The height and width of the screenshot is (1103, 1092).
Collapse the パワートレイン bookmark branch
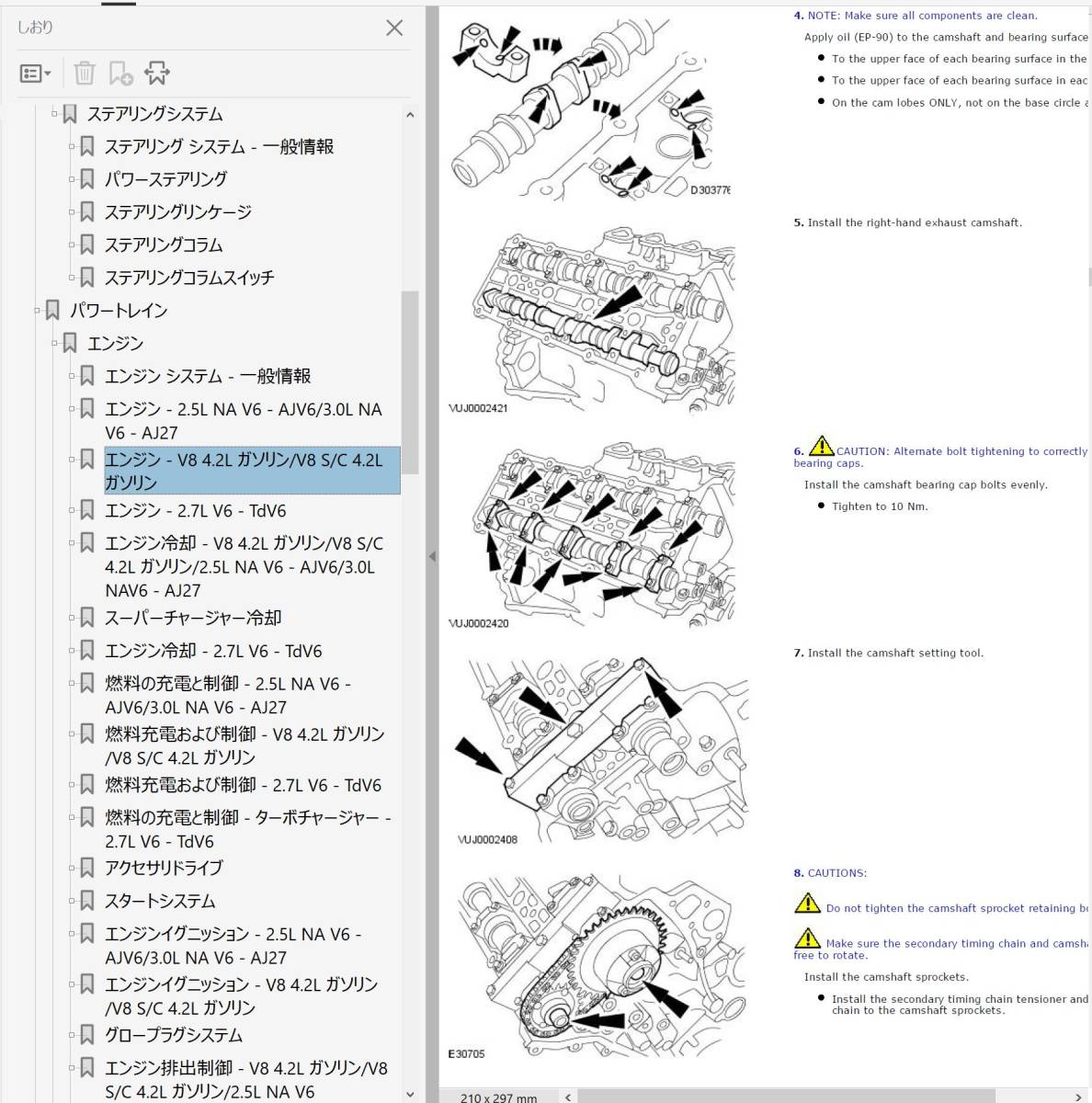point(37,311)
